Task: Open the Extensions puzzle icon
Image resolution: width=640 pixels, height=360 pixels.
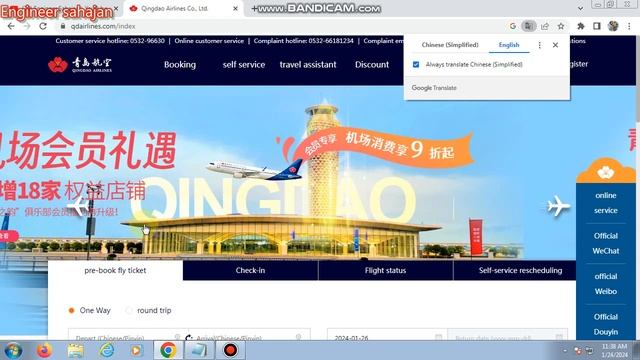Action: pos(580,26)
